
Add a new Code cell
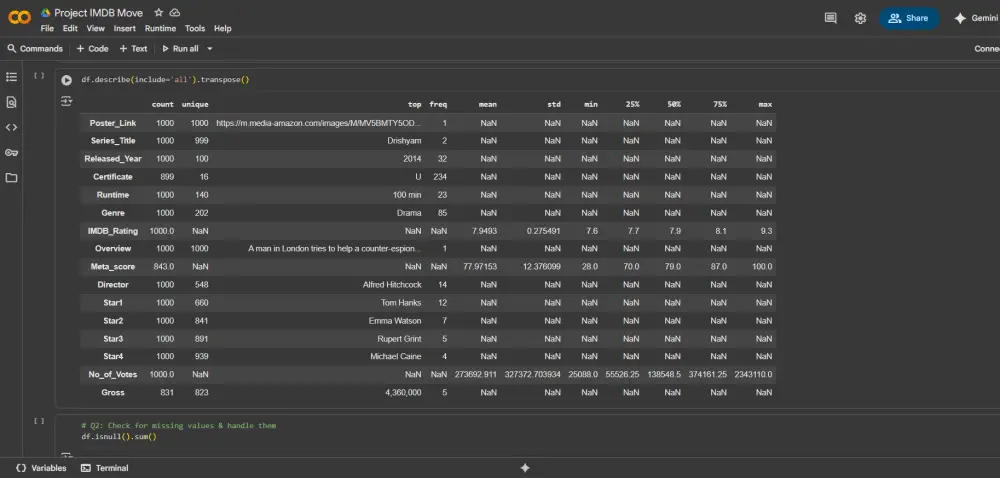tap(92, 48)
